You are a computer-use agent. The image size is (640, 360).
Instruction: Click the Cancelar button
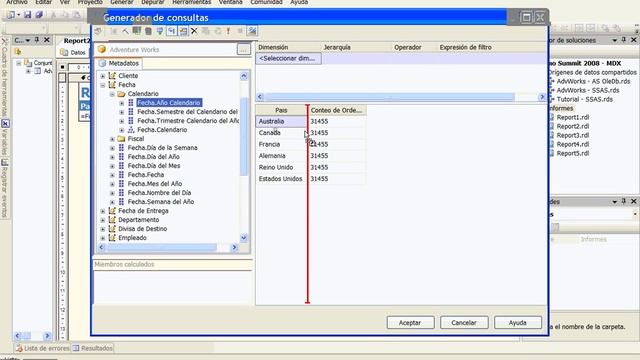point(464,322)
